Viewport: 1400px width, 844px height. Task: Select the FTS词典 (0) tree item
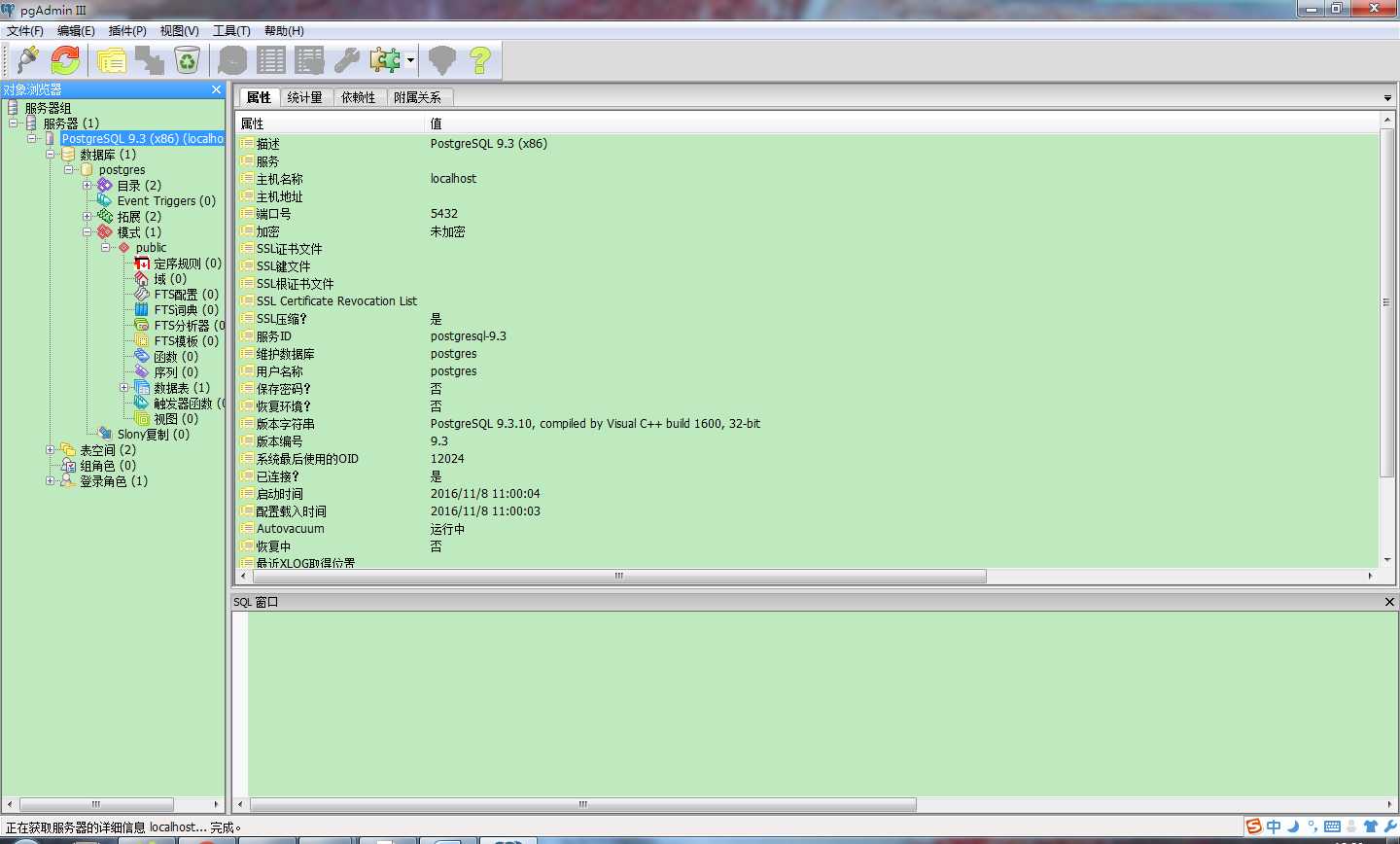click(x=187, y=310)
